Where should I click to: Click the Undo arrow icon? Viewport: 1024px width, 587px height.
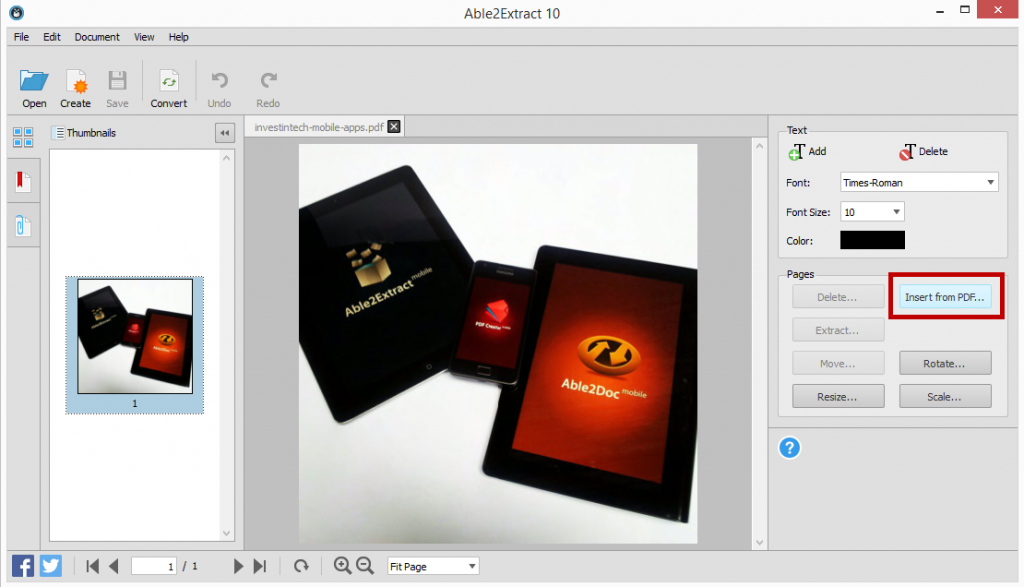(219, 81)
